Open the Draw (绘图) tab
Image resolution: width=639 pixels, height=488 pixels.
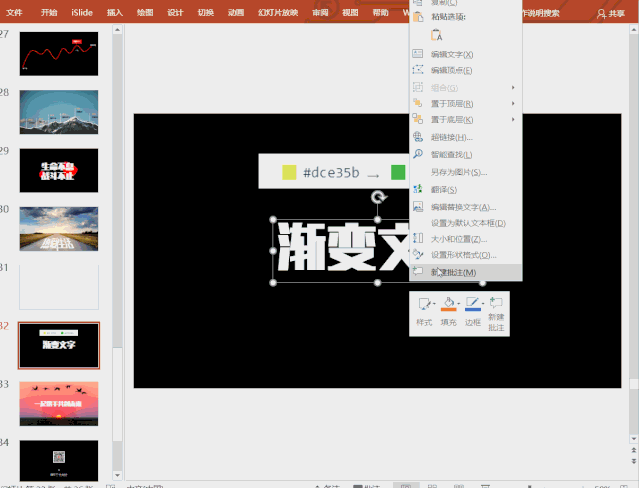[145, 13]
